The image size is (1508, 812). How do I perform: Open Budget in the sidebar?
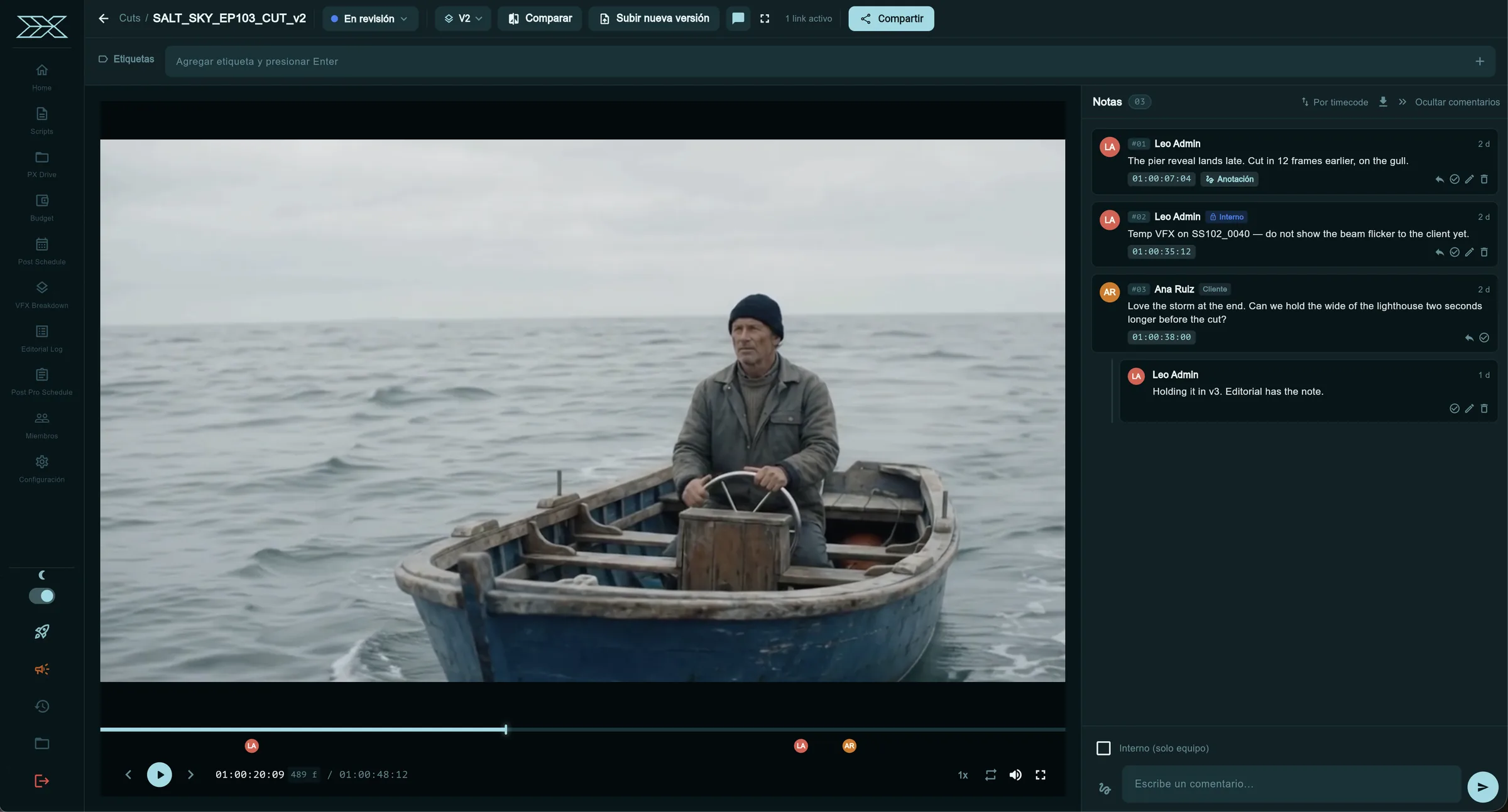(42, 208)
